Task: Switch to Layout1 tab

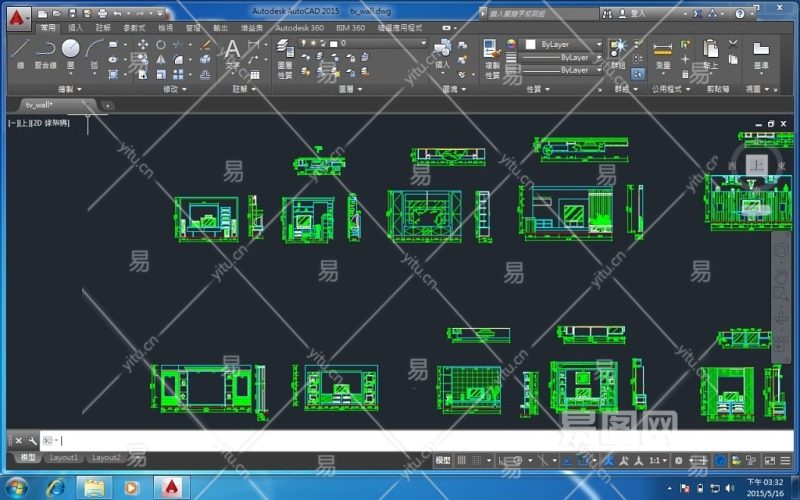Action: coord(64,458)
